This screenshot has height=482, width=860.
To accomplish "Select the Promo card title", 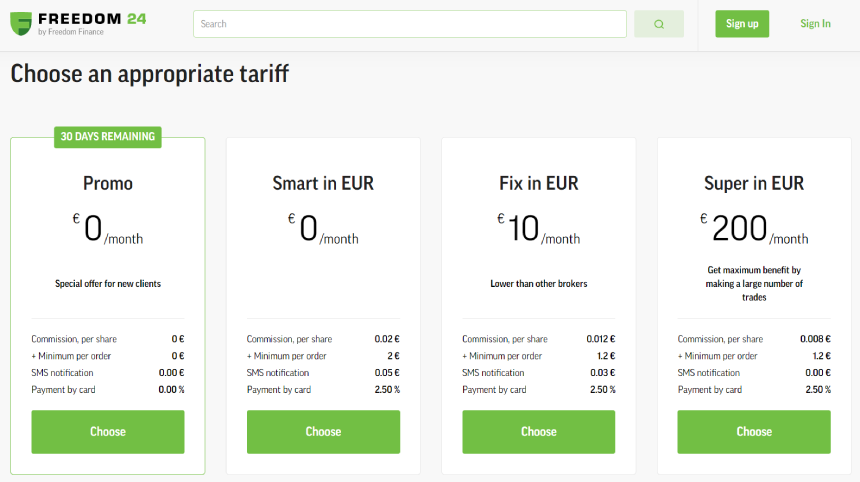I will point(108,183).
